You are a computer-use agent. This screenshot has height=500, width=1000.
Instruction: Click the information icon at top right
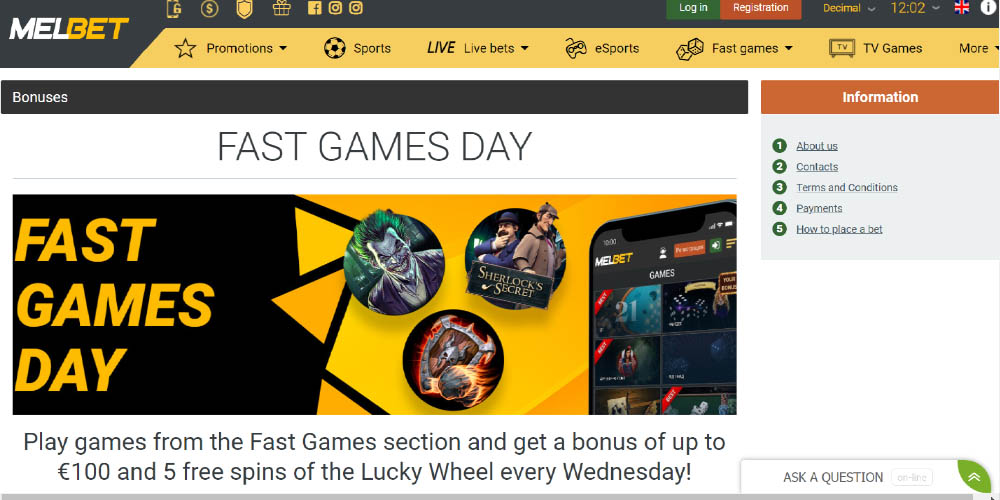pyautogui.click(x=988, y=8)
